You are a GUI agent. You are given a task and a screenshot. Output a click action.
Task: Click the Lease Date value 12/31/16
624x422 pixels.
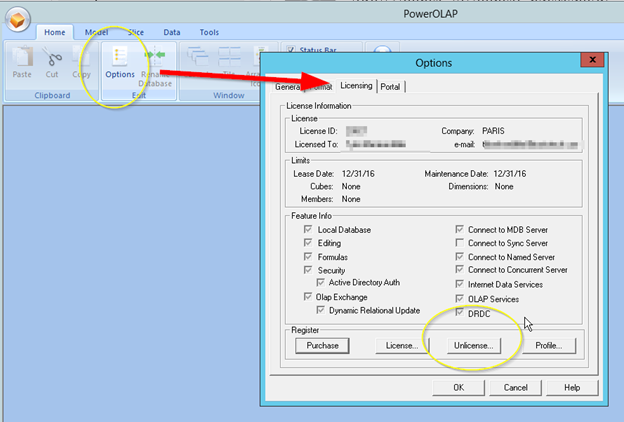pos(358,174)
